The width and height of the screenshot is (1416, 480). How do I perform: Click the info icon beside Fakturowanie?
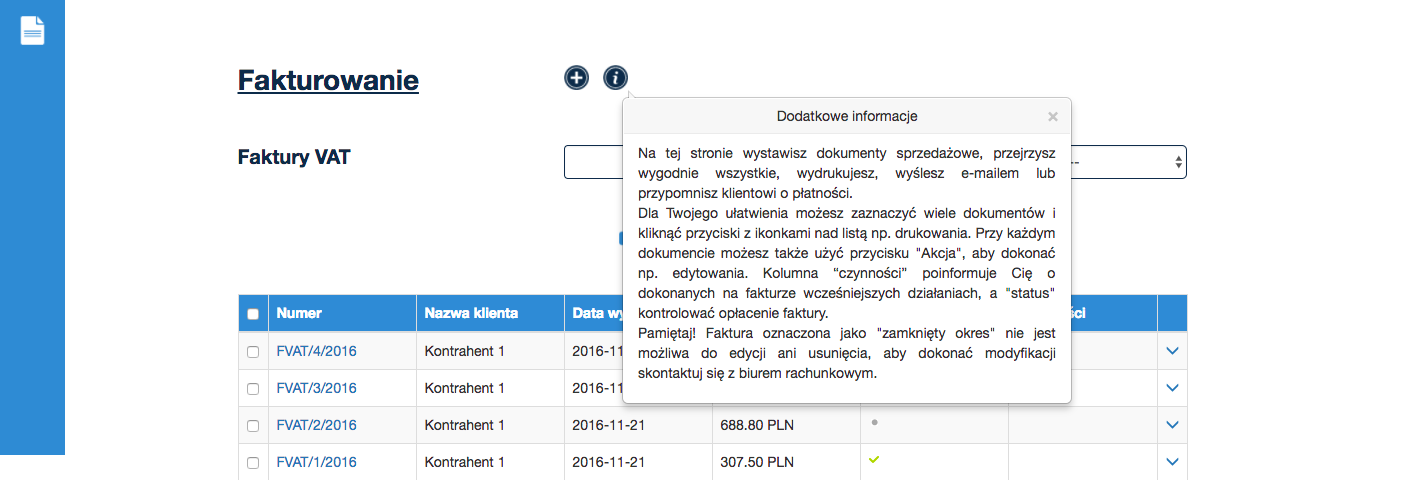pyautogui.click(x=616, y=77)
